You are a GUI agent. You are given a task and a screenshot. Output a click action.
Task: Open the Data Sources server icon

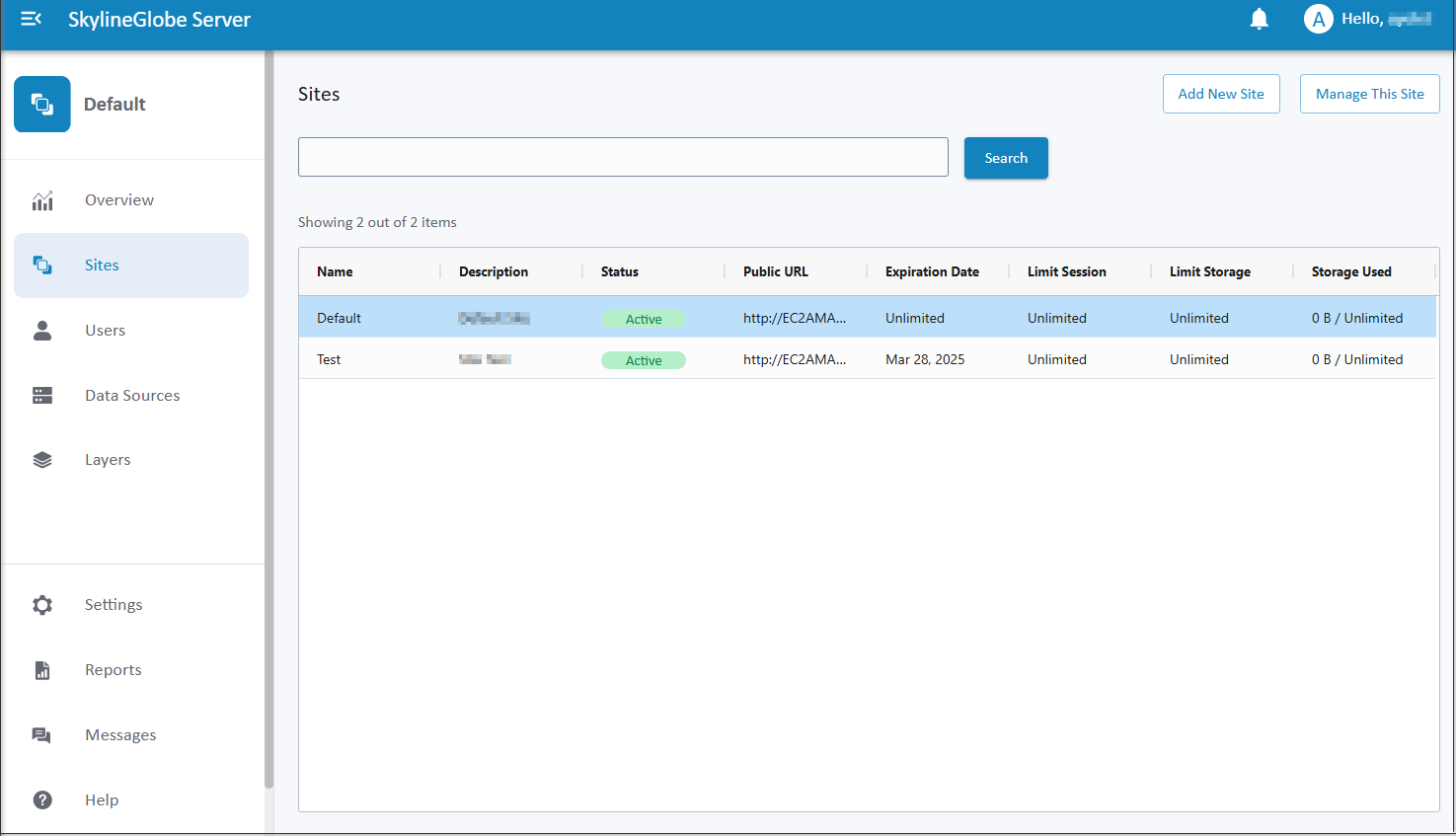(42, 396)
